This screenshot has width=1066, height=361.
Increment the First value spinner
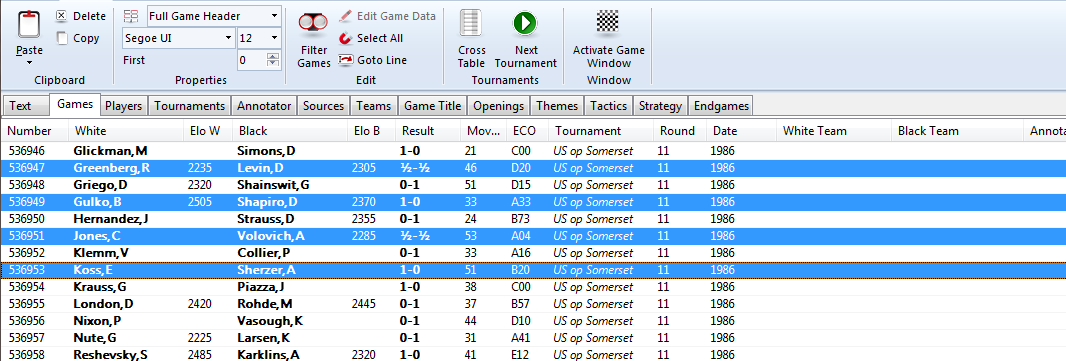(274, 56)
